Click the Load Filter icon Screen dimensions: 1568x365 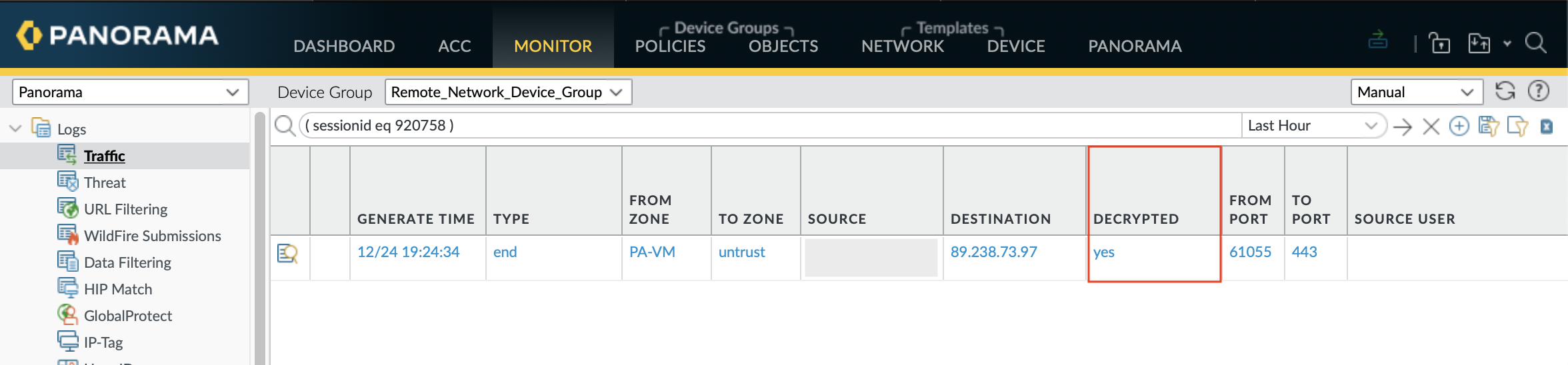(x=1517, y=126)
